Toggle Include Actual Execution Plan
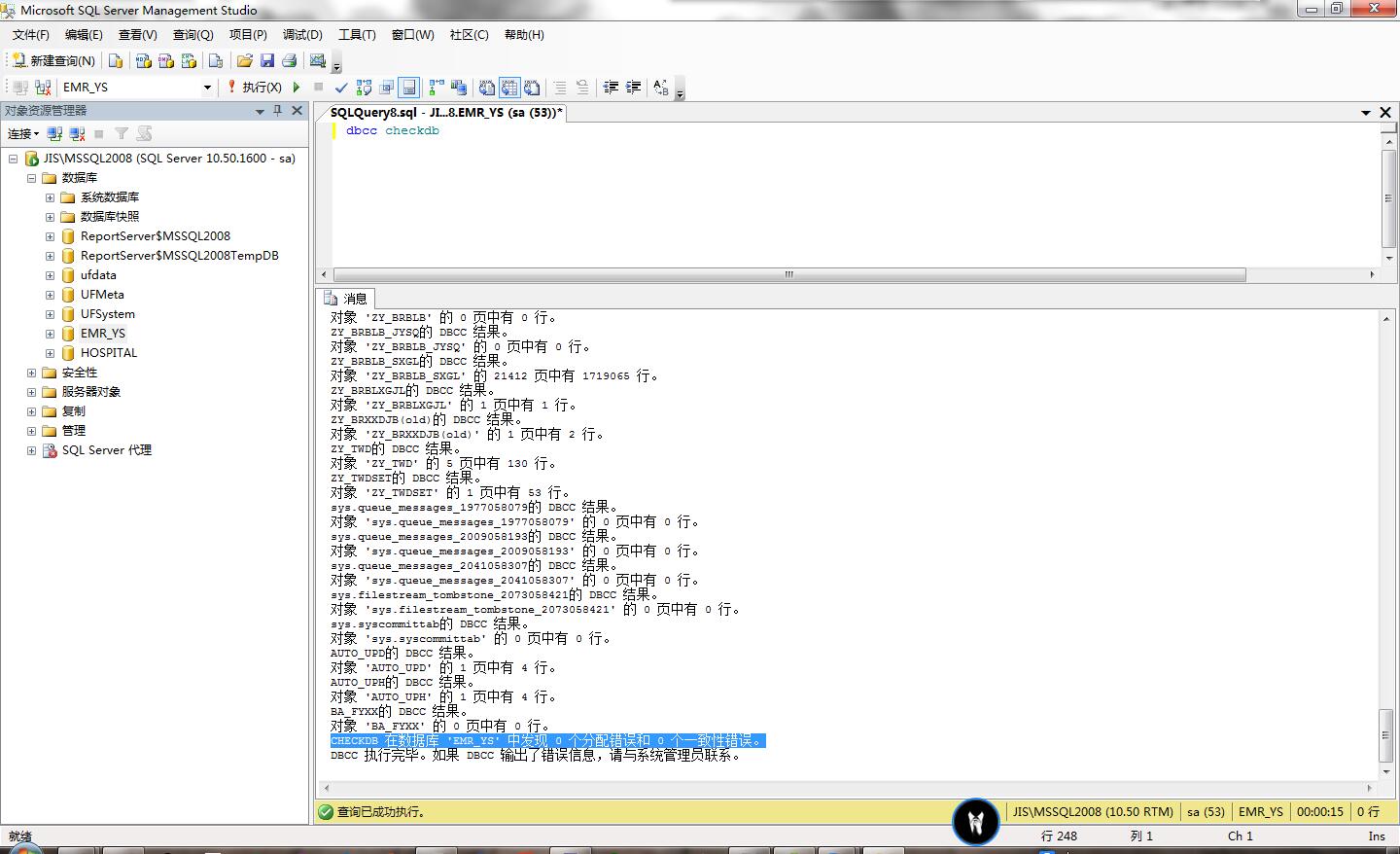Viewport: 1400px width, 854px height. (437, 88)
